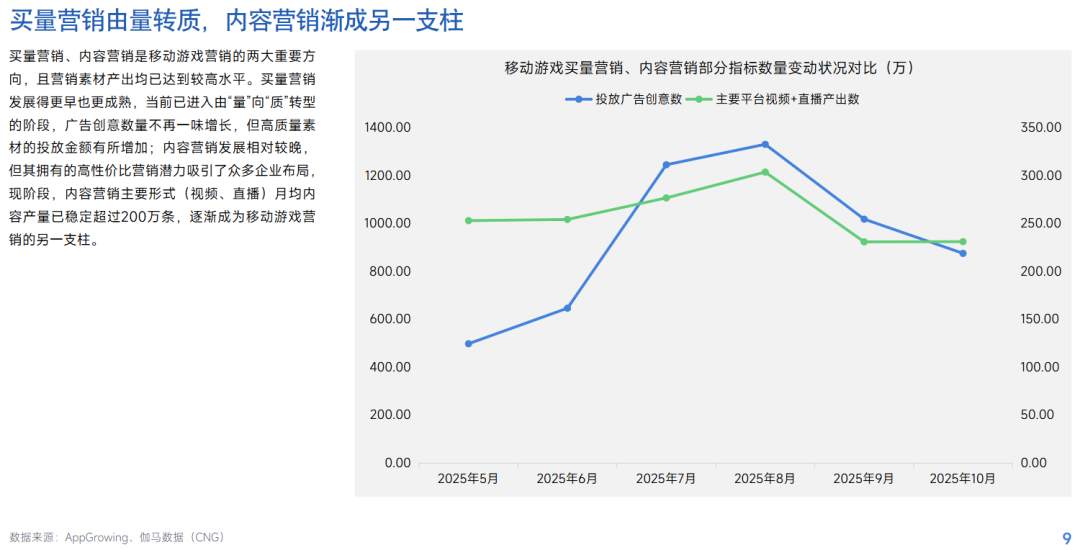
Task: Toggle the 投放广告创意数 series legend label
Action: pyautogui.click(x=638, y=99)
